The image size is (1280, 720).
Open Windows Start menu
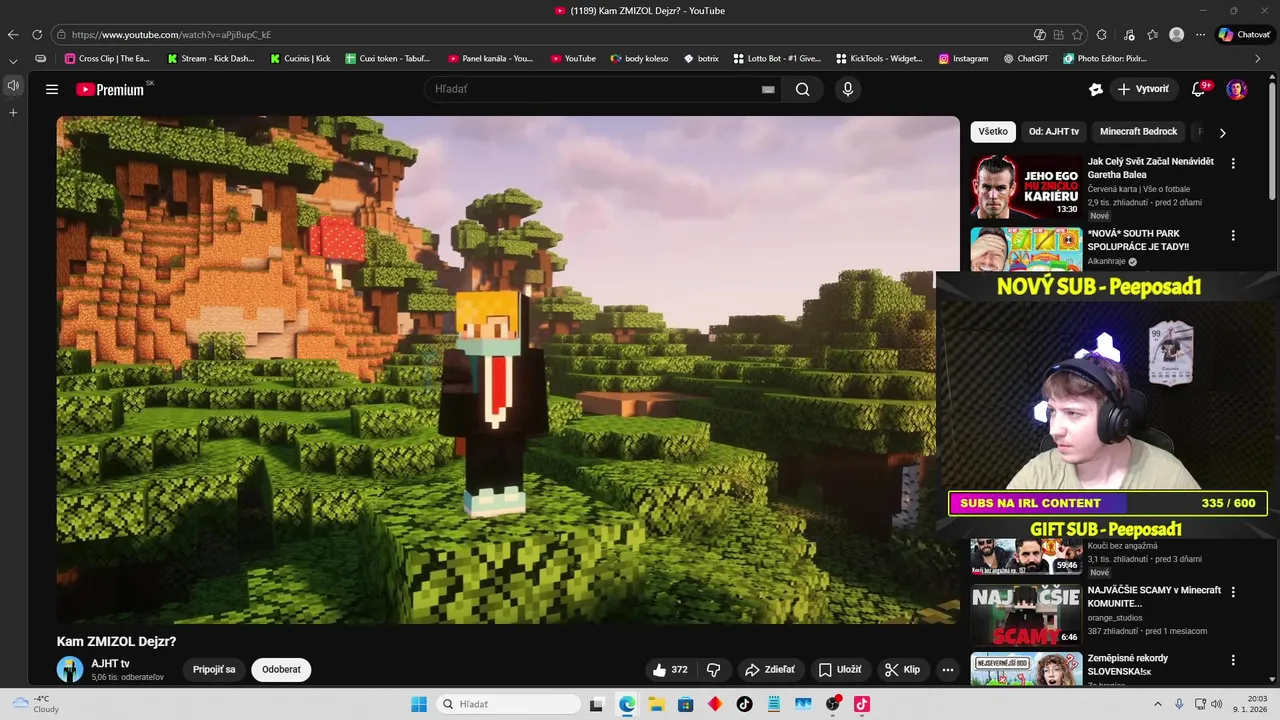419,704
